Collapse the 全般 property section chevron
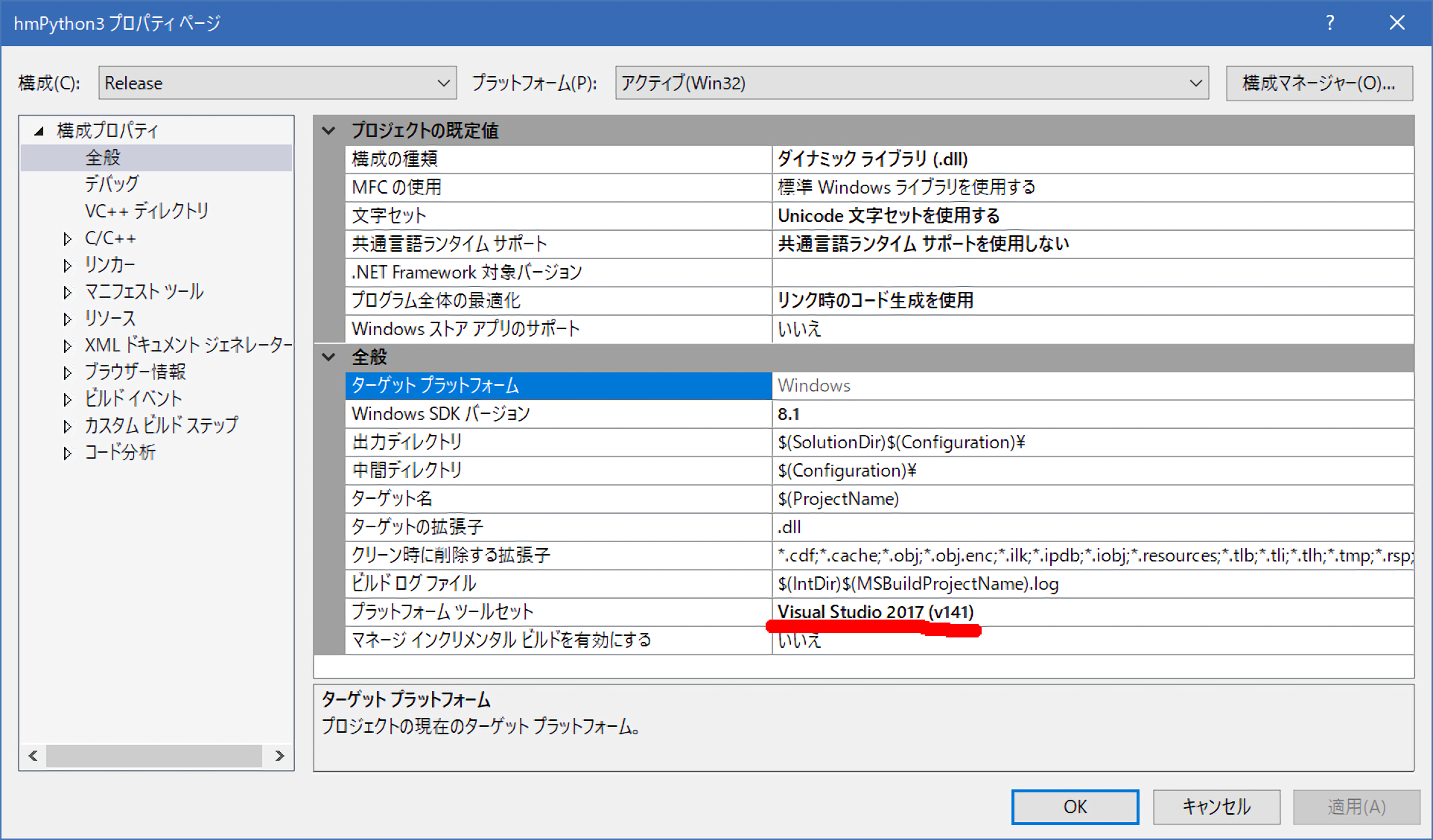This screenshot has width=1433, height=840. pos(328,357)
